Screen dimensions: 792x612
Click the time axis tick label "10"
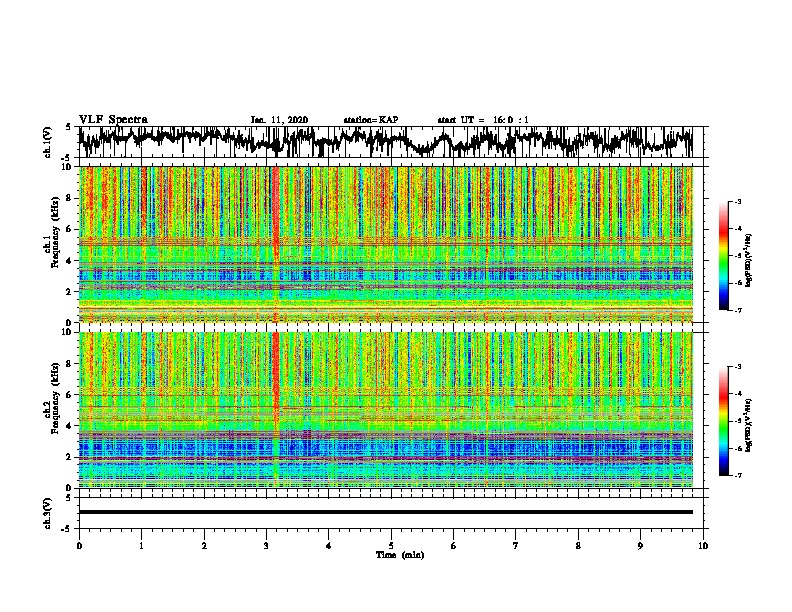click(703, 546)
